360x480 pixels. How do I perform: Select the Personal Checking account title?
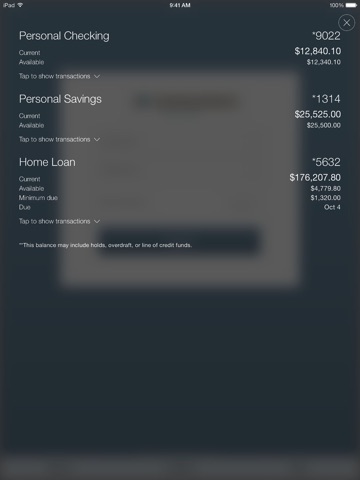click(x=64, y=36)
